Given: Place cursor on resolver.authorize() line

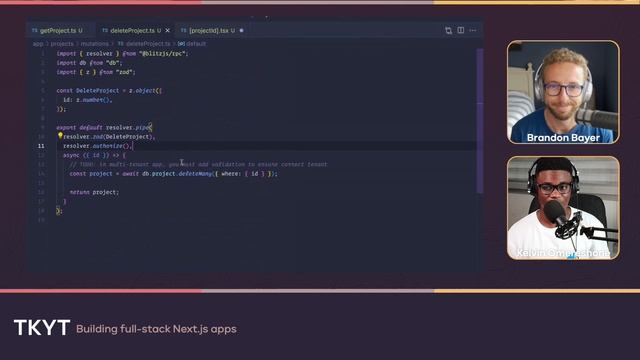Looking at the screenshot, I should [98, 146].
